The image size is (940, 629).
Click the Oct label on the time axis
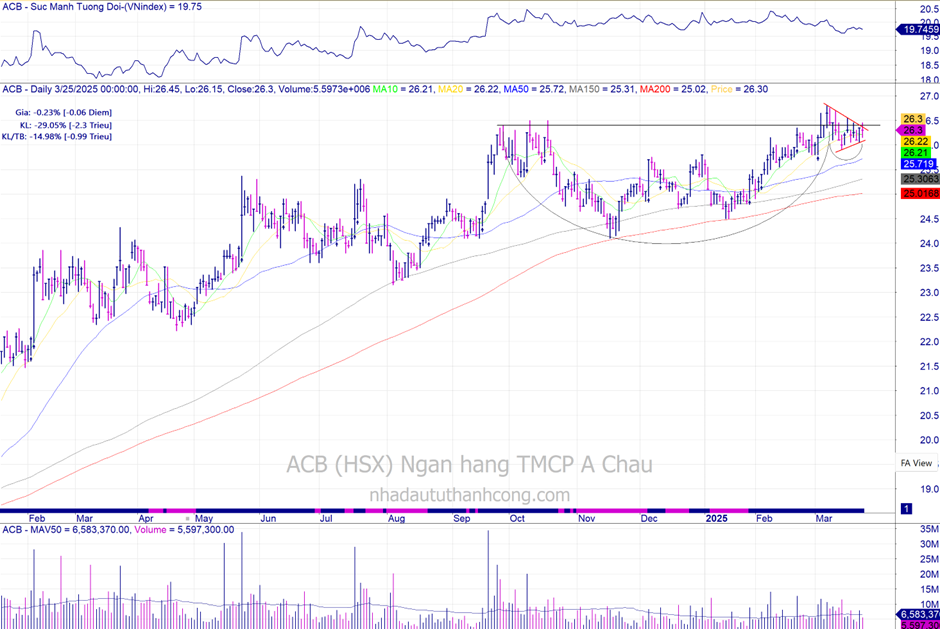[x=517, y=519]
